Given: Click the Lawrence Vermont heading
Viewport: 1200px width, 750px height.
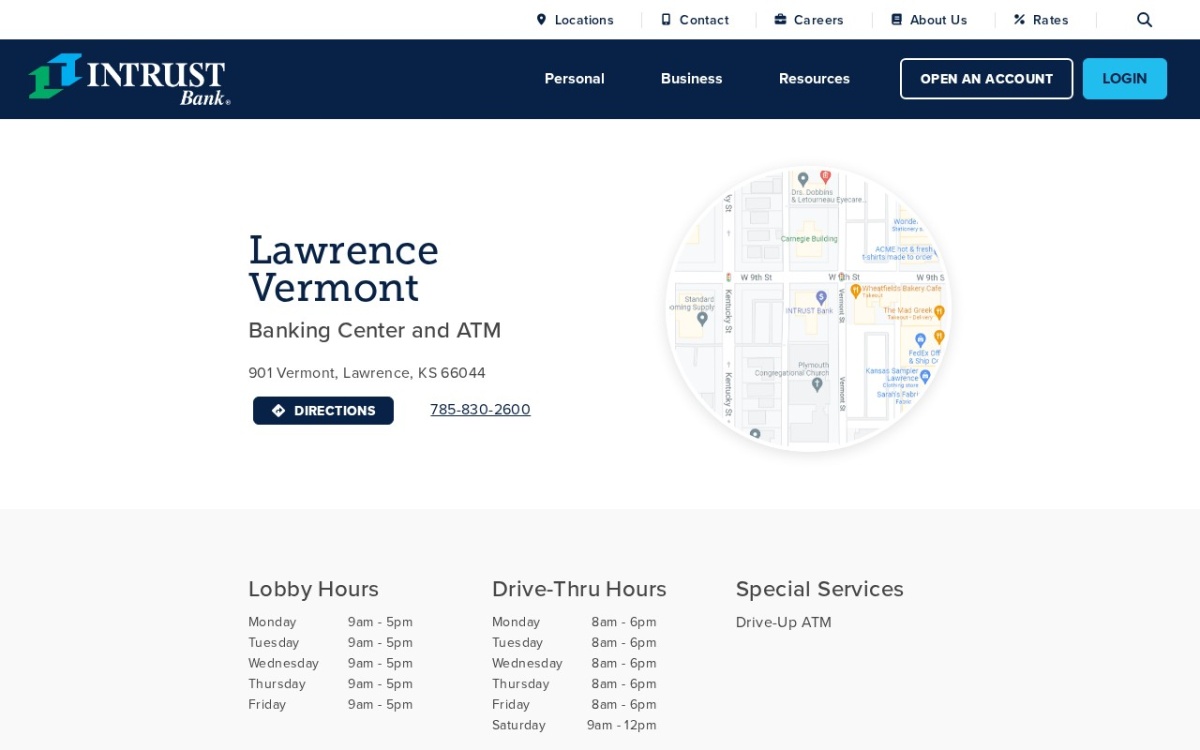Looking at the screenshot, I should (344, 269).
